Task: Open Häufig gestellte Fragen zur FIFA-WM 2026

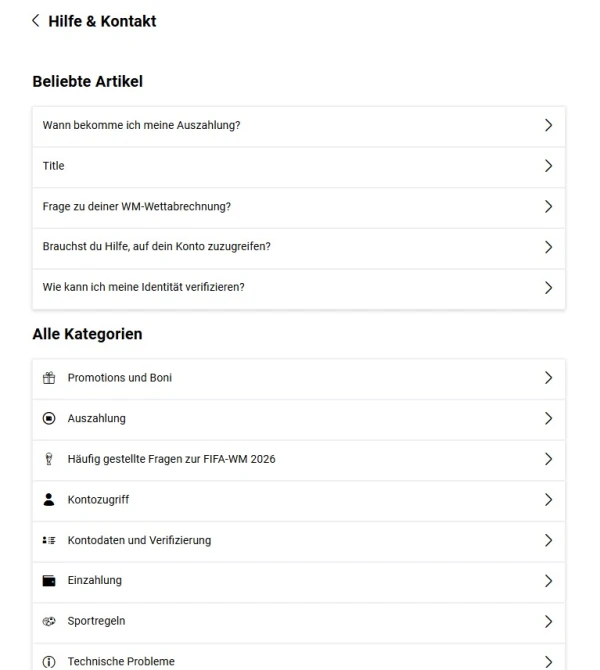Action: pyautogui.click(x=299, y=459)
